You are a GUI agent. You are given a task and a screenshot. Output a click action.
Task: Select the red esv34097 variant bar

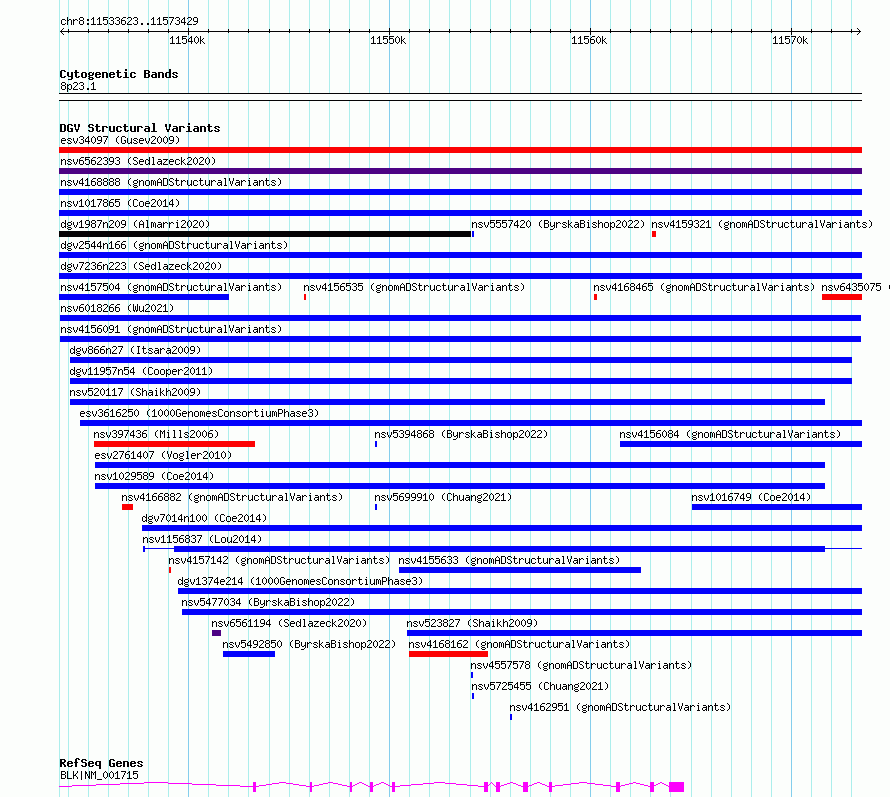pyautogui.click(x=460, y=150)
